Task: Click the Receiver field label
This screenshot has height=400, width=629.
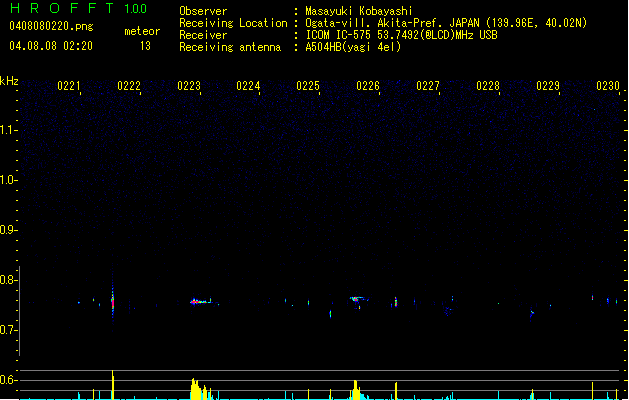Action: coord(203,35)
